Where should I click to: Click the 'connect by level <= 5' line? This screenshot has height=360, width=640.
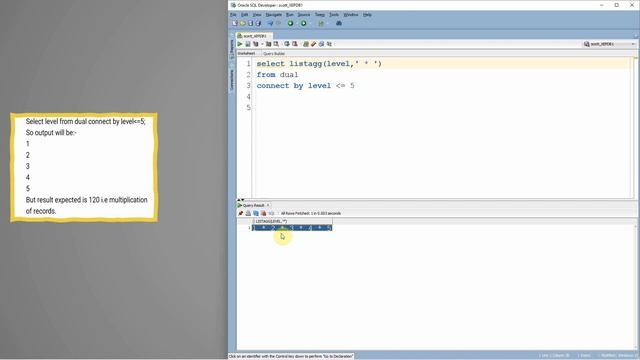(x=305, y=86)
